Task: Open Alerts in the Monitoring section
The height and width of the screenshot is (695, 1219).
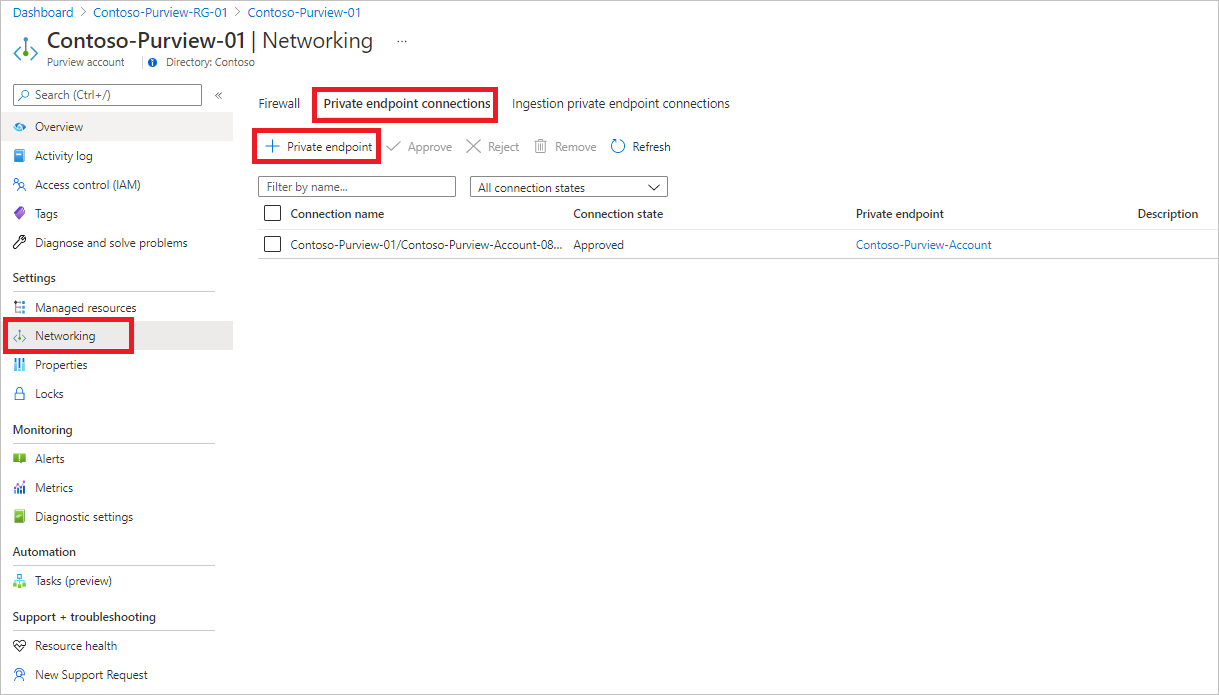Action: coord(48,458)
